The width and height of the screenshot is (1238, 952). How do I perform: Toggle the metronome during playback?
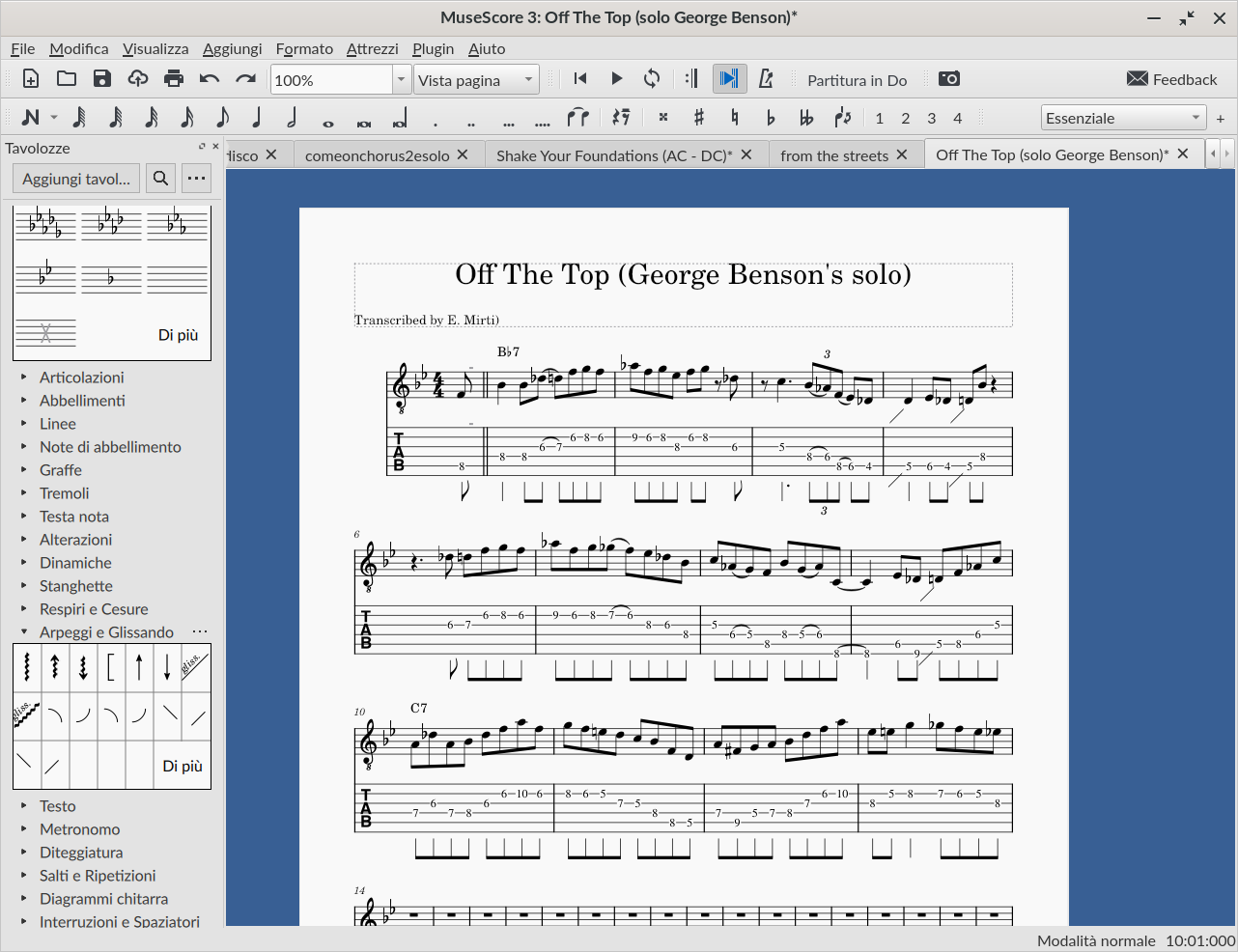click(766, 79)
